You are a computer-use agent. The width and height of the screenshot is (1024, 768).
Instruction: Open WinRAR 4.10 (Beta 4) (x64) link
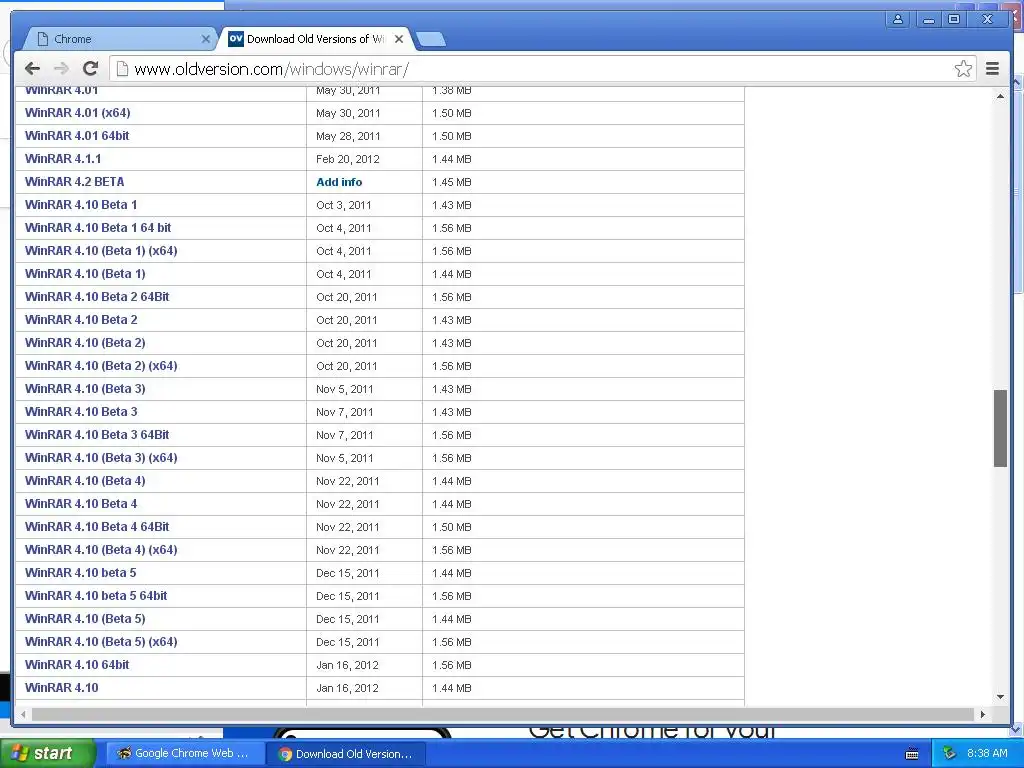point(101,550)
